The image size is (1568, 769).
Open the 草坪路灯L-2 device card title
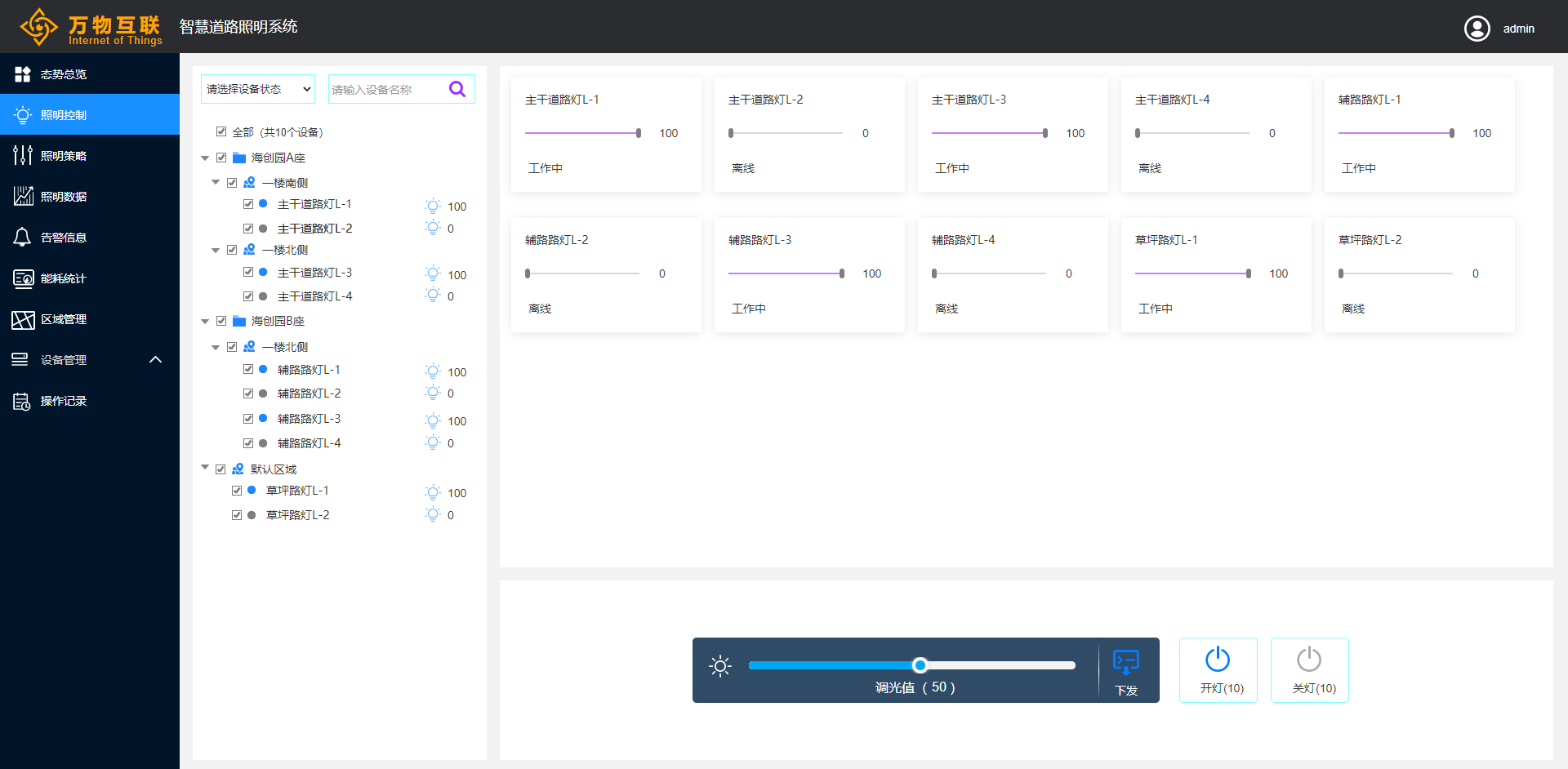pos(1370,240)
